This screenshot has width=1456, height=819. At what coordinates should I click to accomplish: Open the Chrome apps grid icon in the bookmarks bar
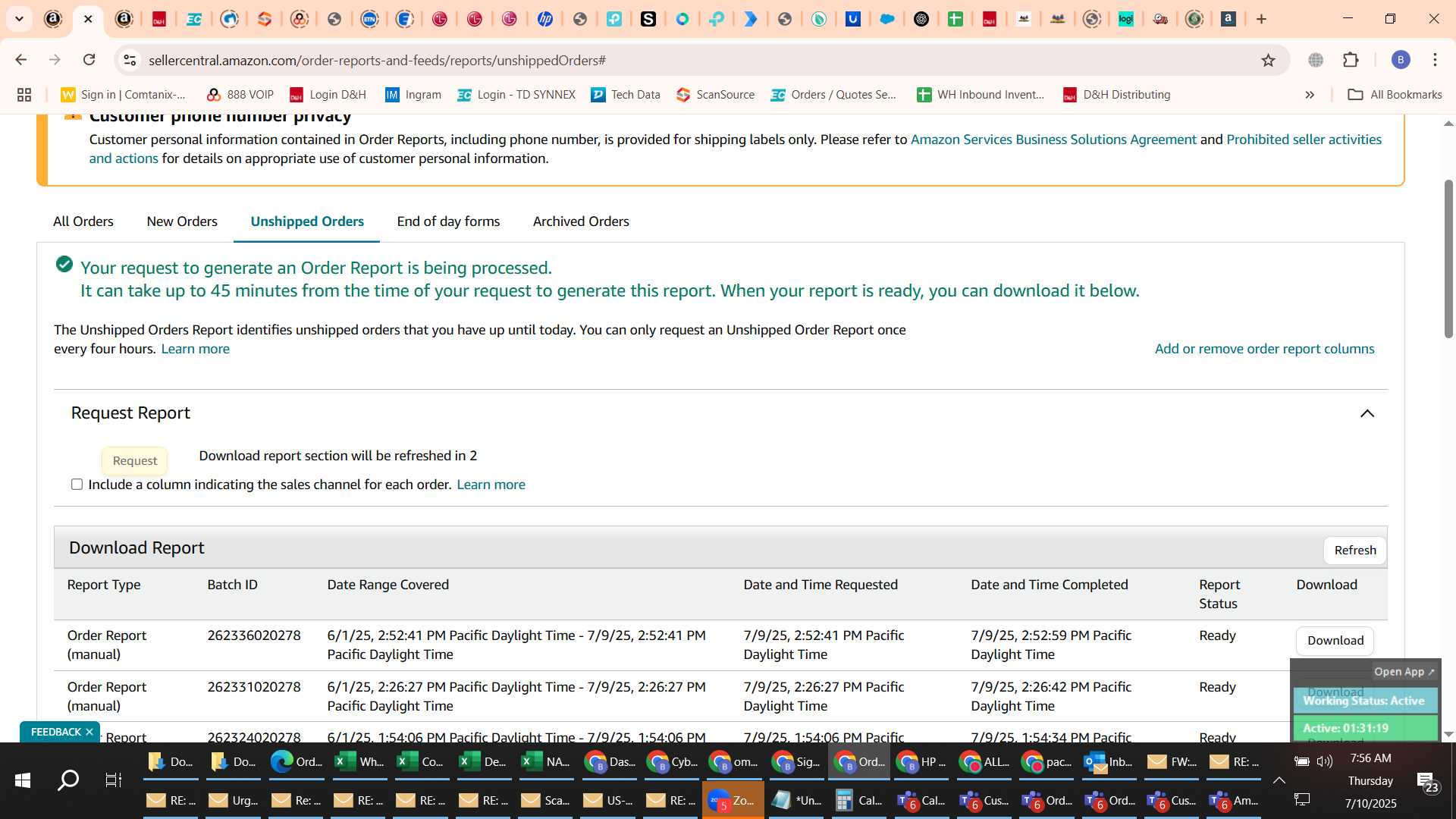tap(24, 95)
